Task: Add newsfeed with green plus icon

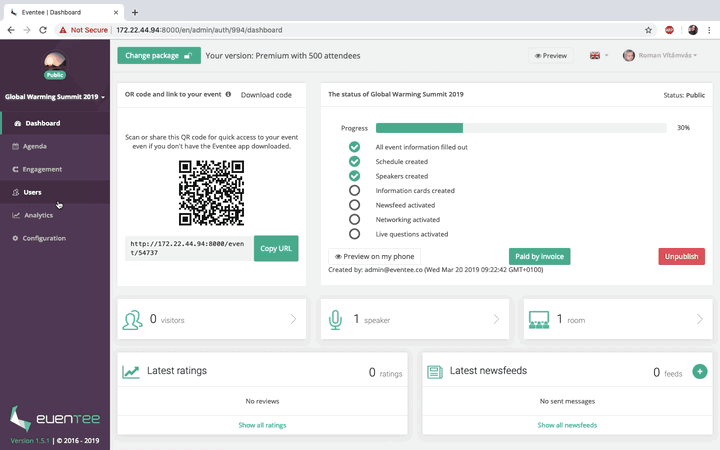Action: point(700,371)
